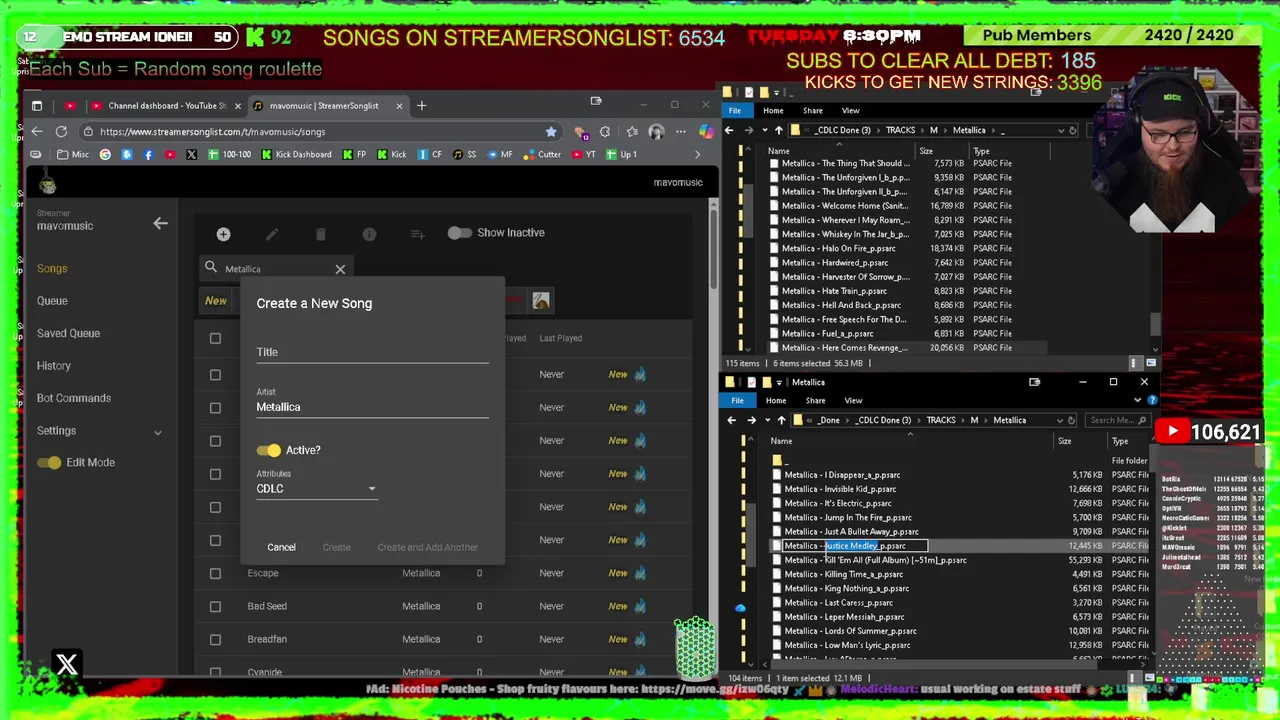1280x720 pixels.
Task: Click the browser back arrow
Action: 37,131
